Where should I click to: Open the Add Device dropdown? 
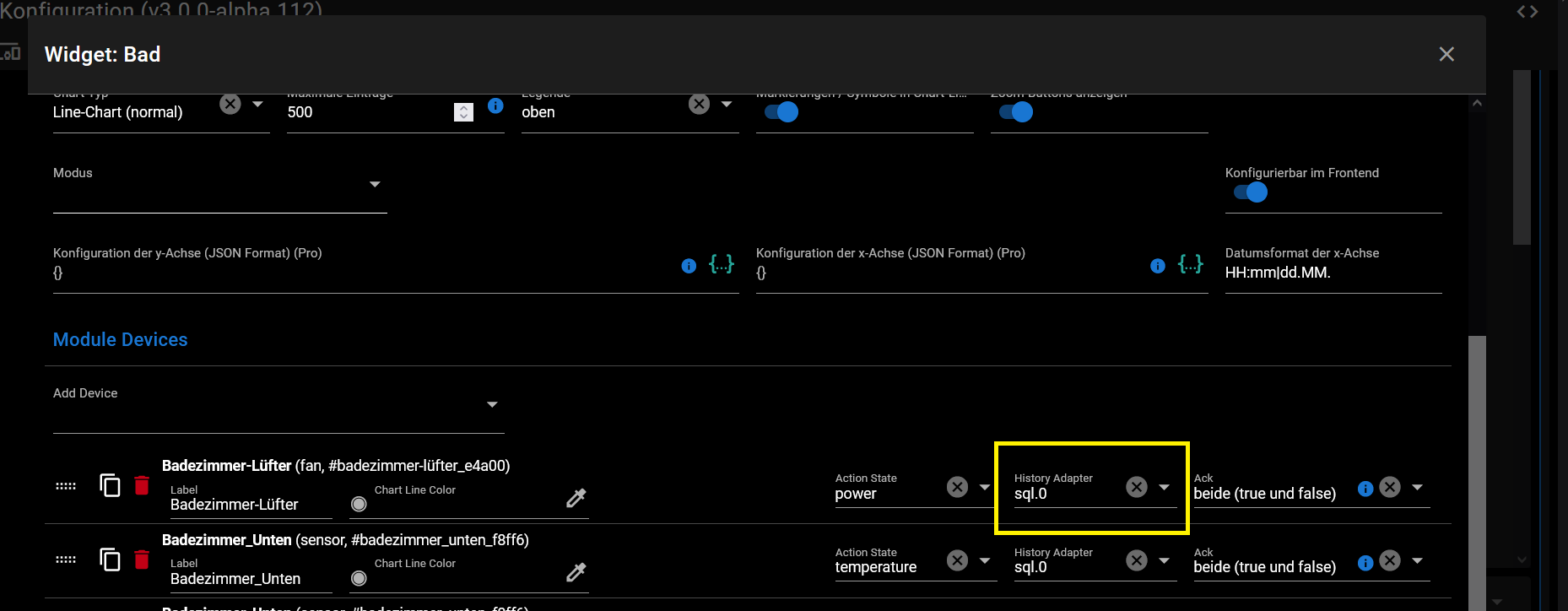point(492,404)
